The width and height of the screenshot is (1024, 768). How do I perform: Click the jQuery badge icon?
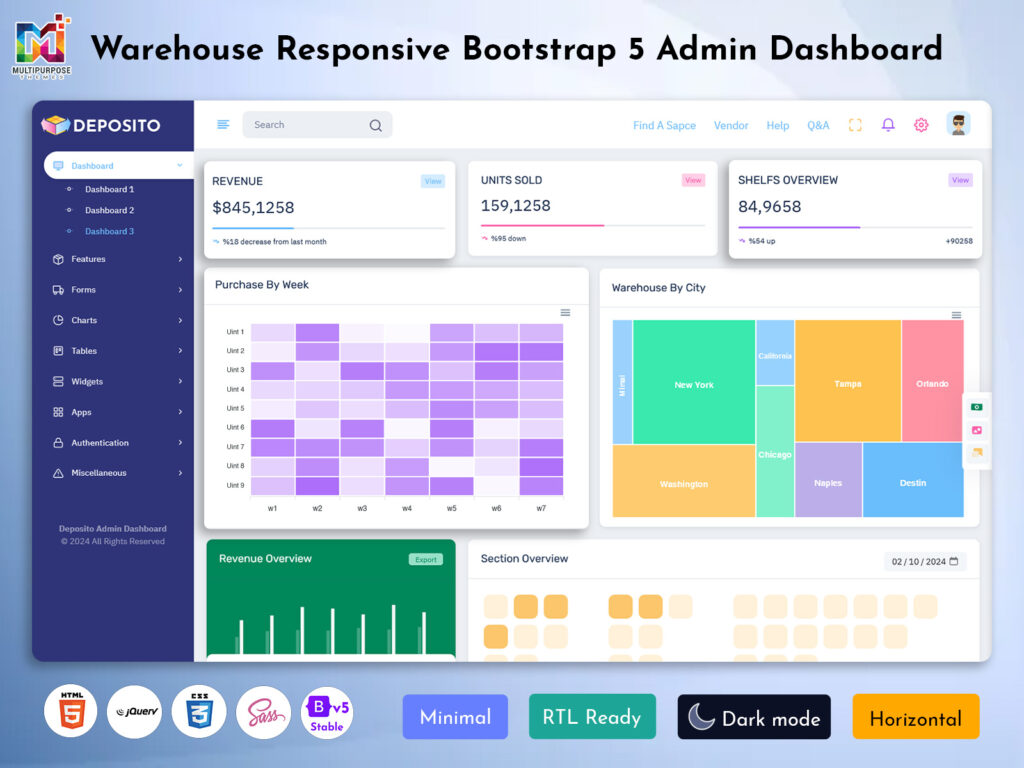pos(134,711)
